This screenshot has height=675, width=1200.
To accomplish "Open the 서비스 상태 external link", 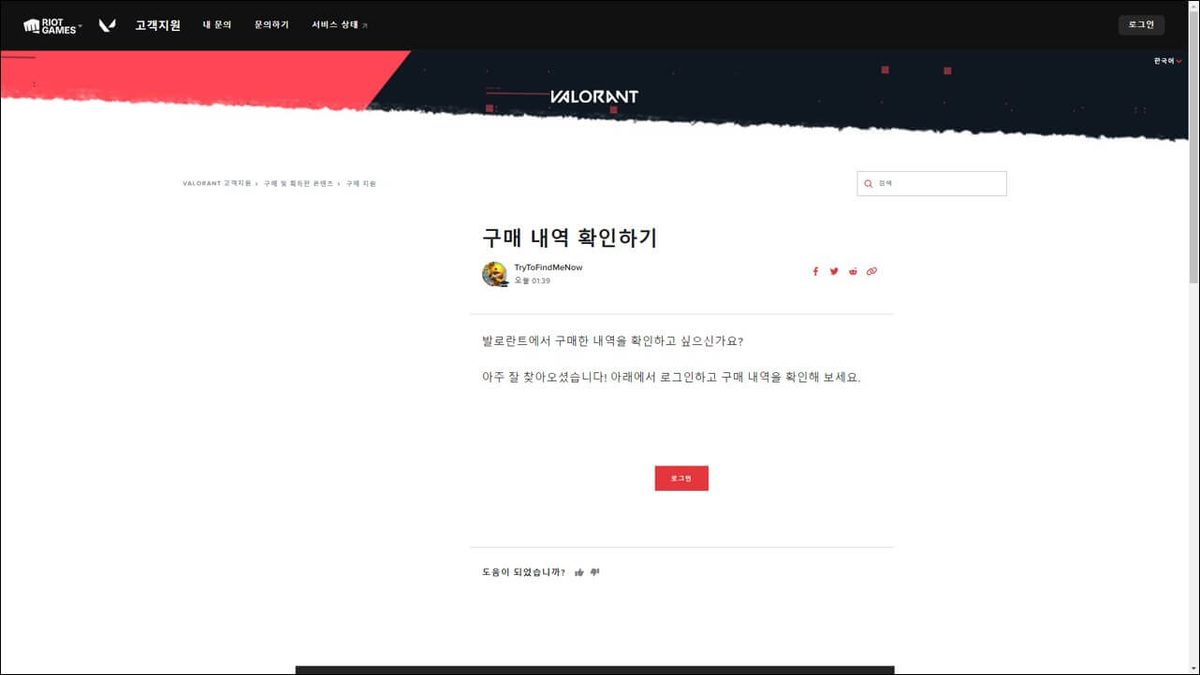I will pyautogui.click(x=340, y=25).
